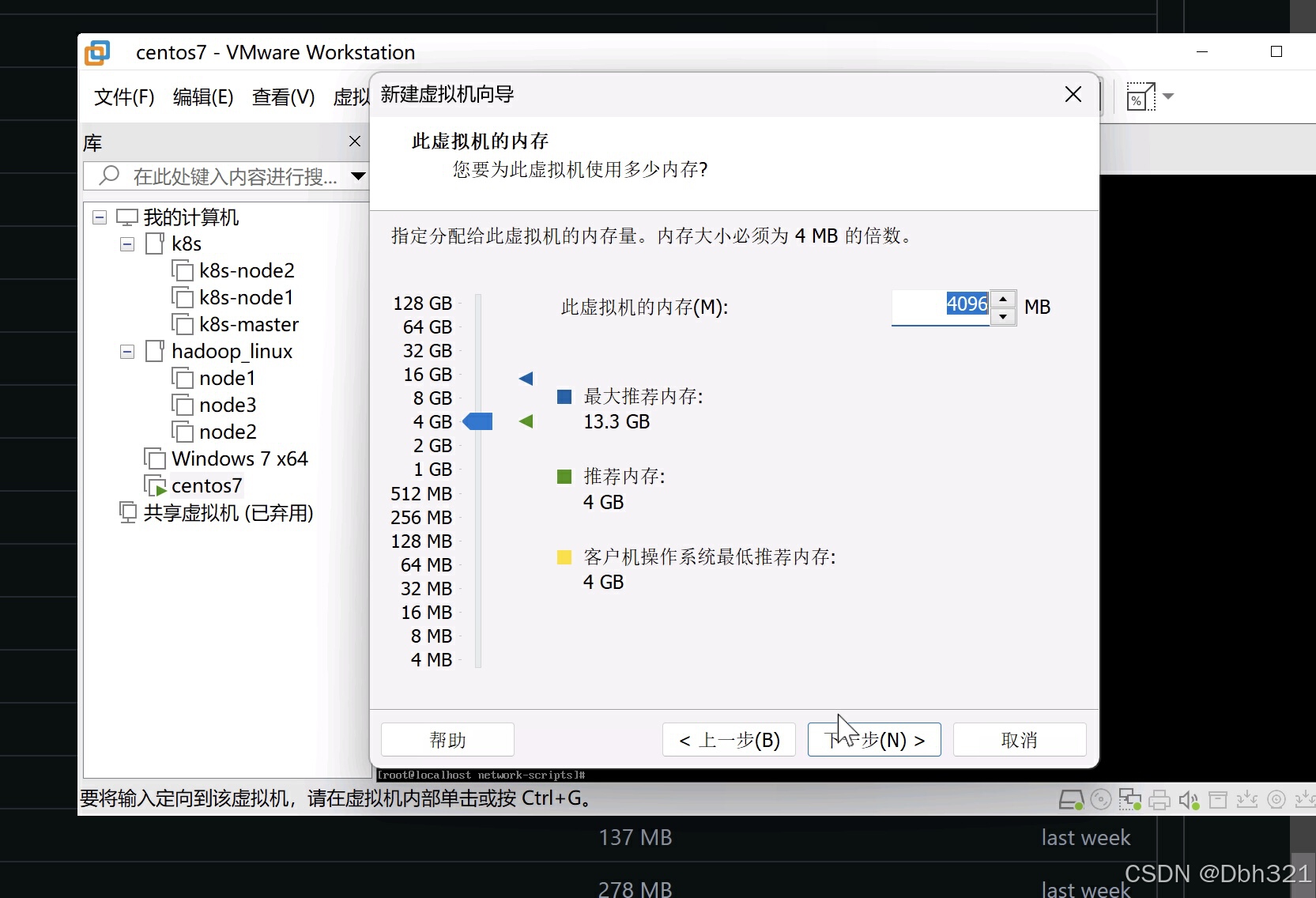Click the 512 MB scale label
This screenshot has height=898, width=1316.
tap(421, 494)
